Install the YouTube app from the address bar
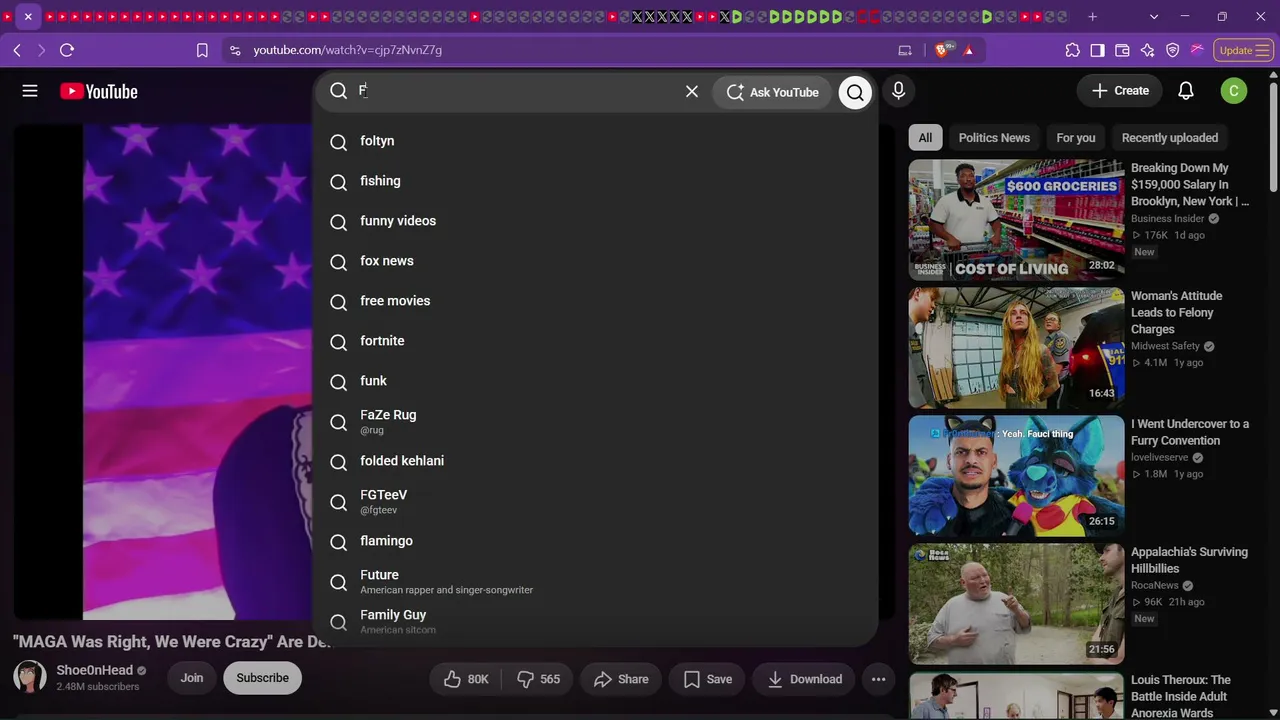 (905, 50)
